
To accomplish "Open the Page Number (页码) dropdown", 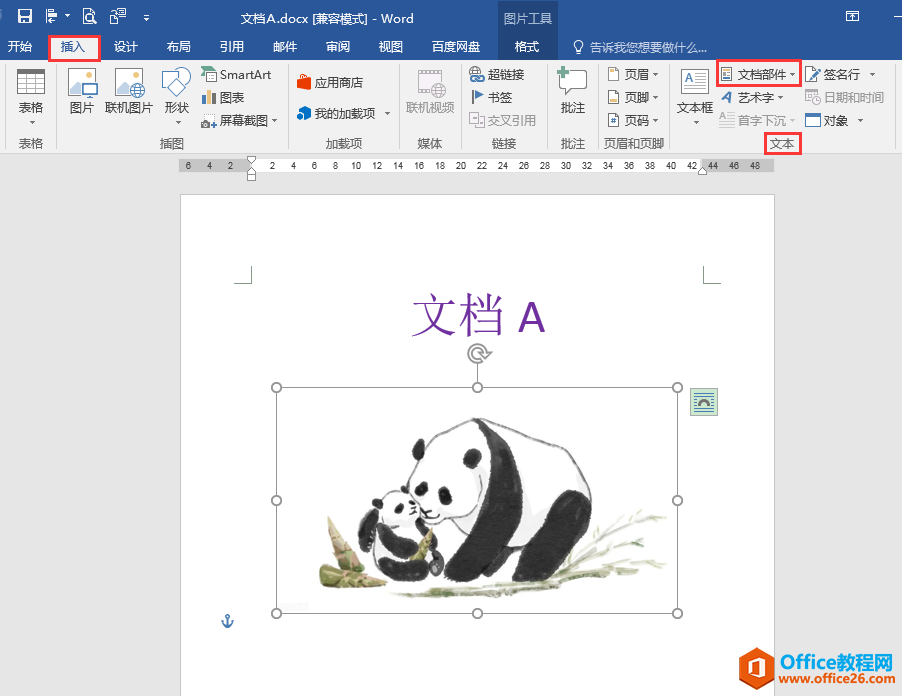I will click(633, 120).
